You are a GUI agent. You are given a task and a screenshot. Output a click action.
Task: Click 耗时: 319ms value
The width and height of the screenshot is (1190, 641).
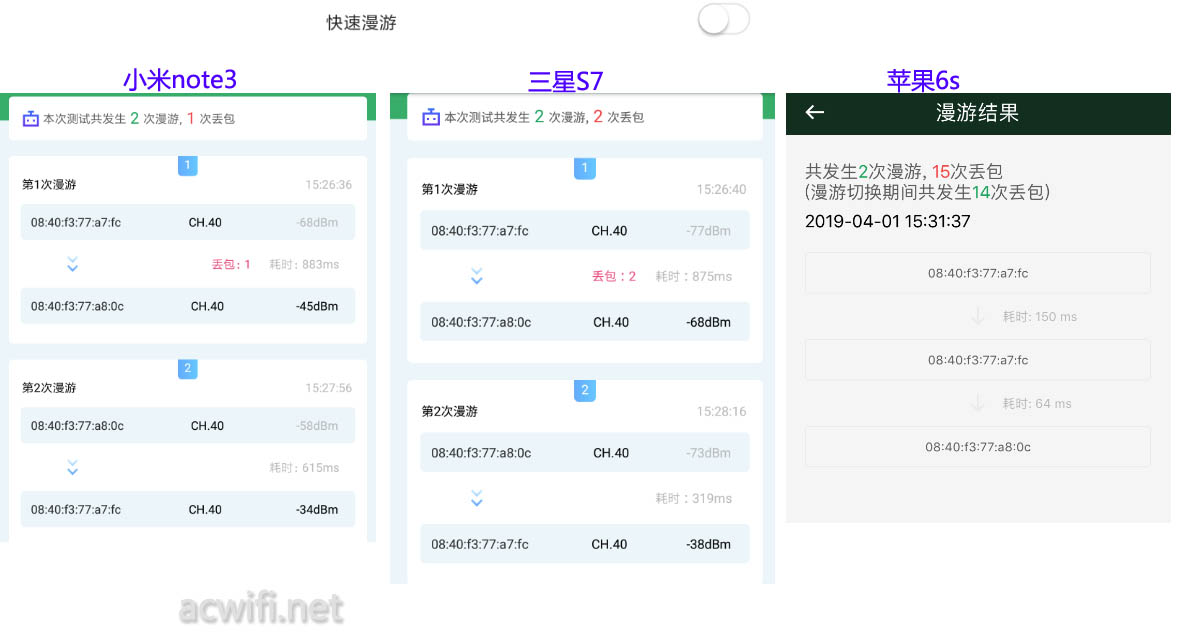694,498
